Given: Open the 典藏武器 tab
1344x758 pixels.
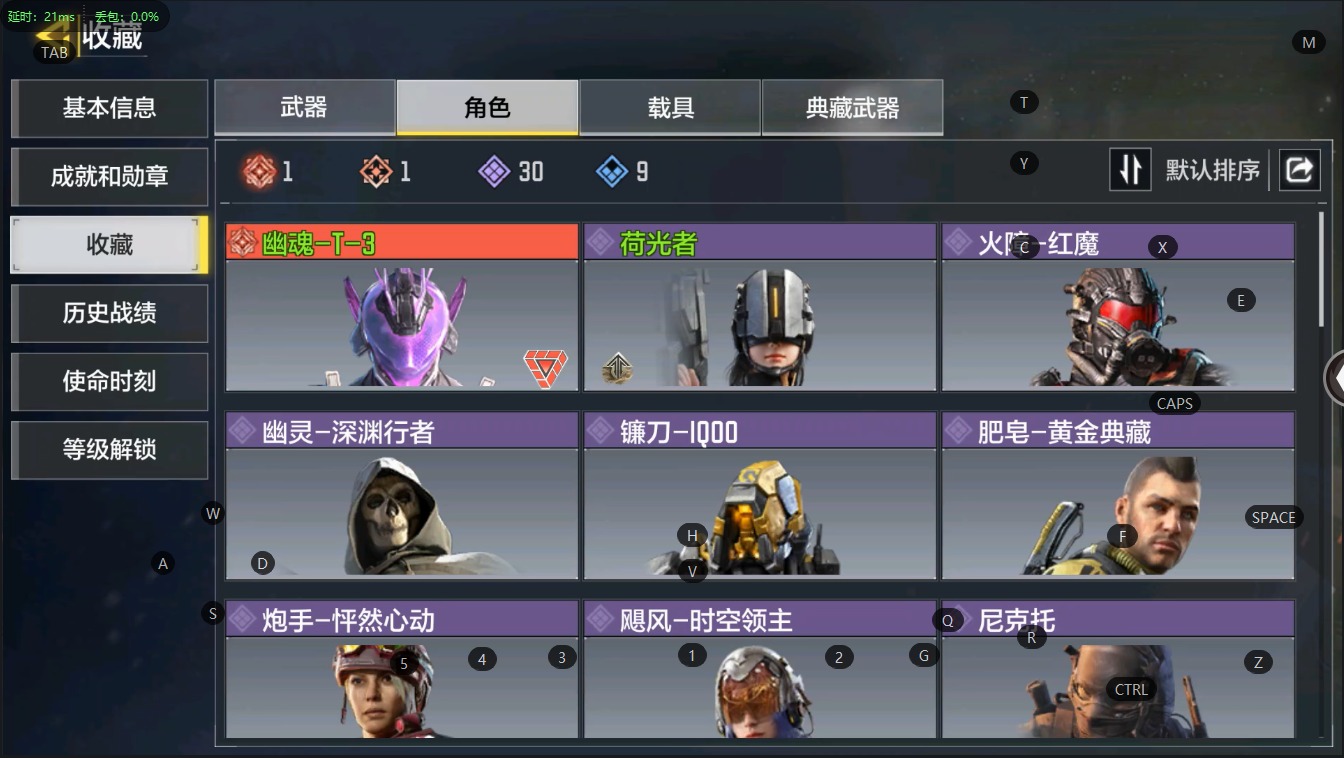Looking at the screenshot, I should click(x=852, y=108).
